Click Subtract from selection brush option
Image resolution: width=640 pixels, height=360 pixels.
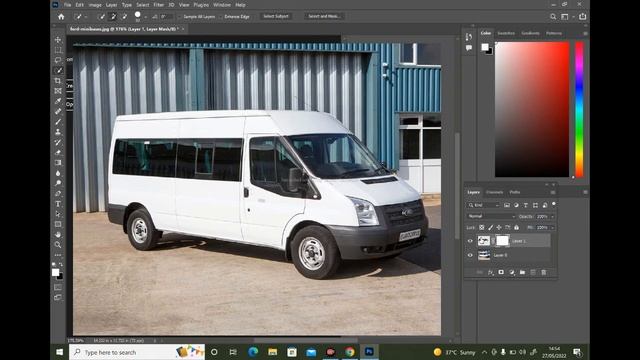click(x=124, y=16)
